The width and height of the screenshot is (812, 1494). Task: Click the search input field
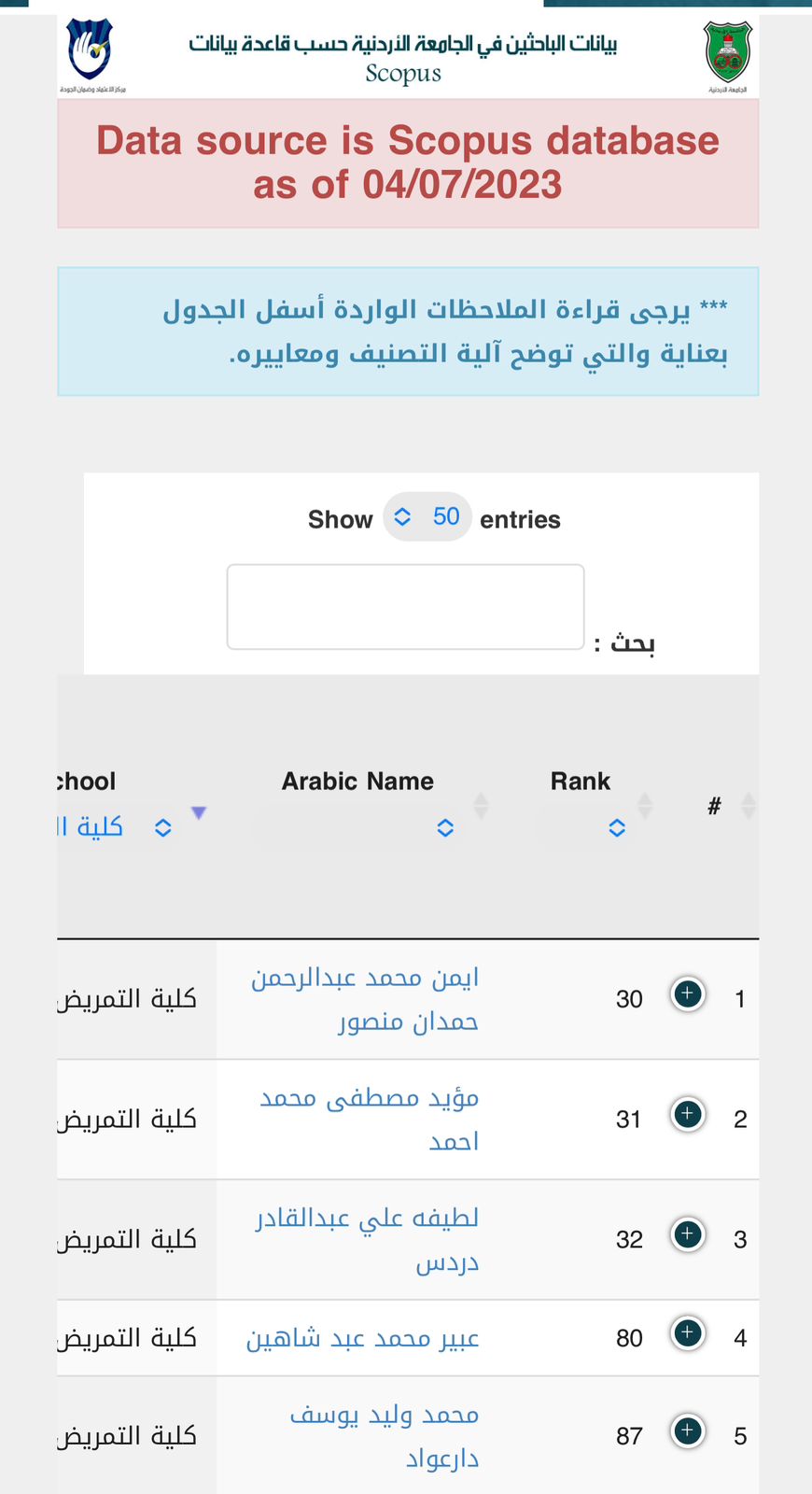[x=405, y=606]
